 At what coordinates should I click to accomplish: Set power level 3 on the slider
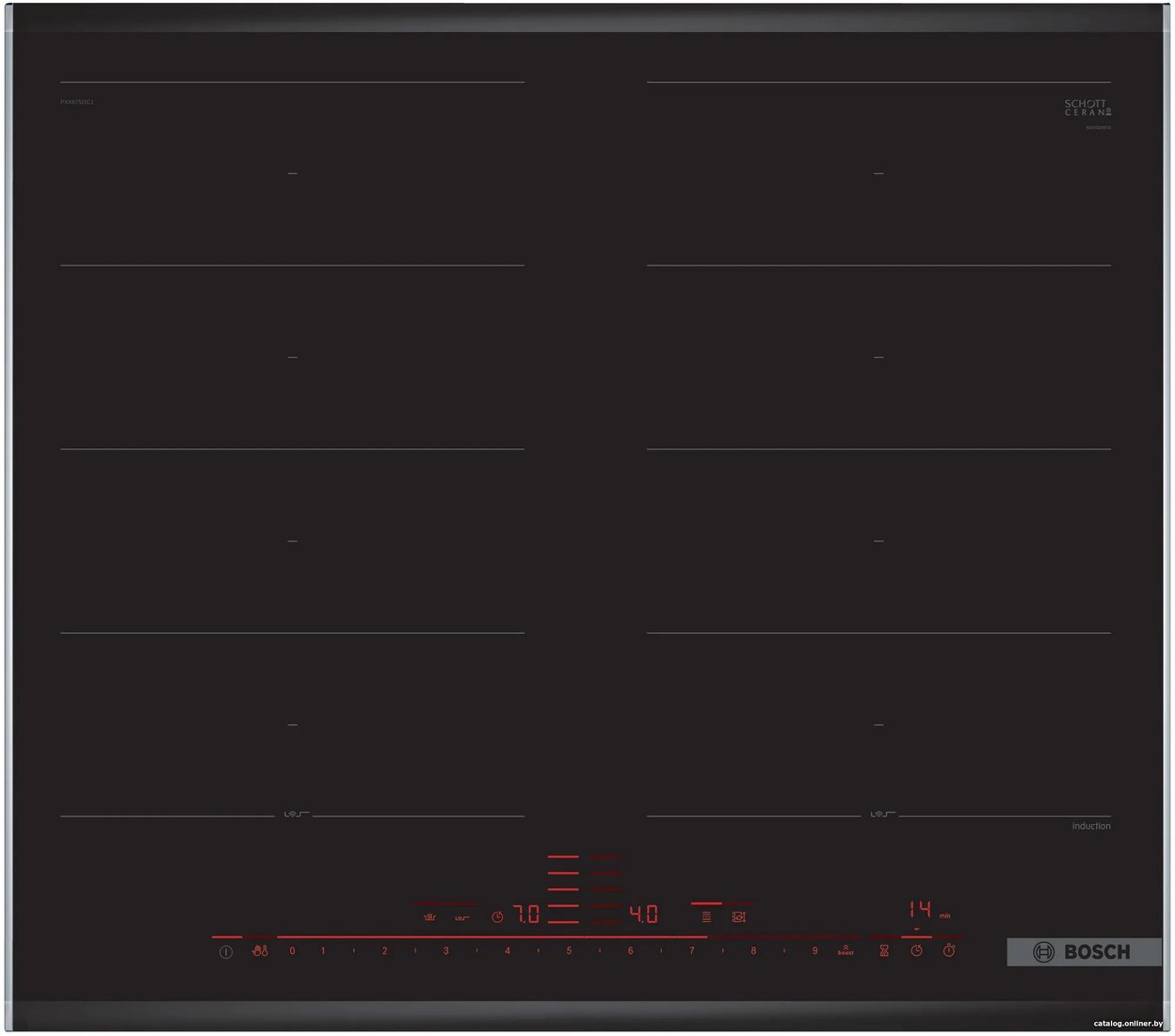(446, 951)
